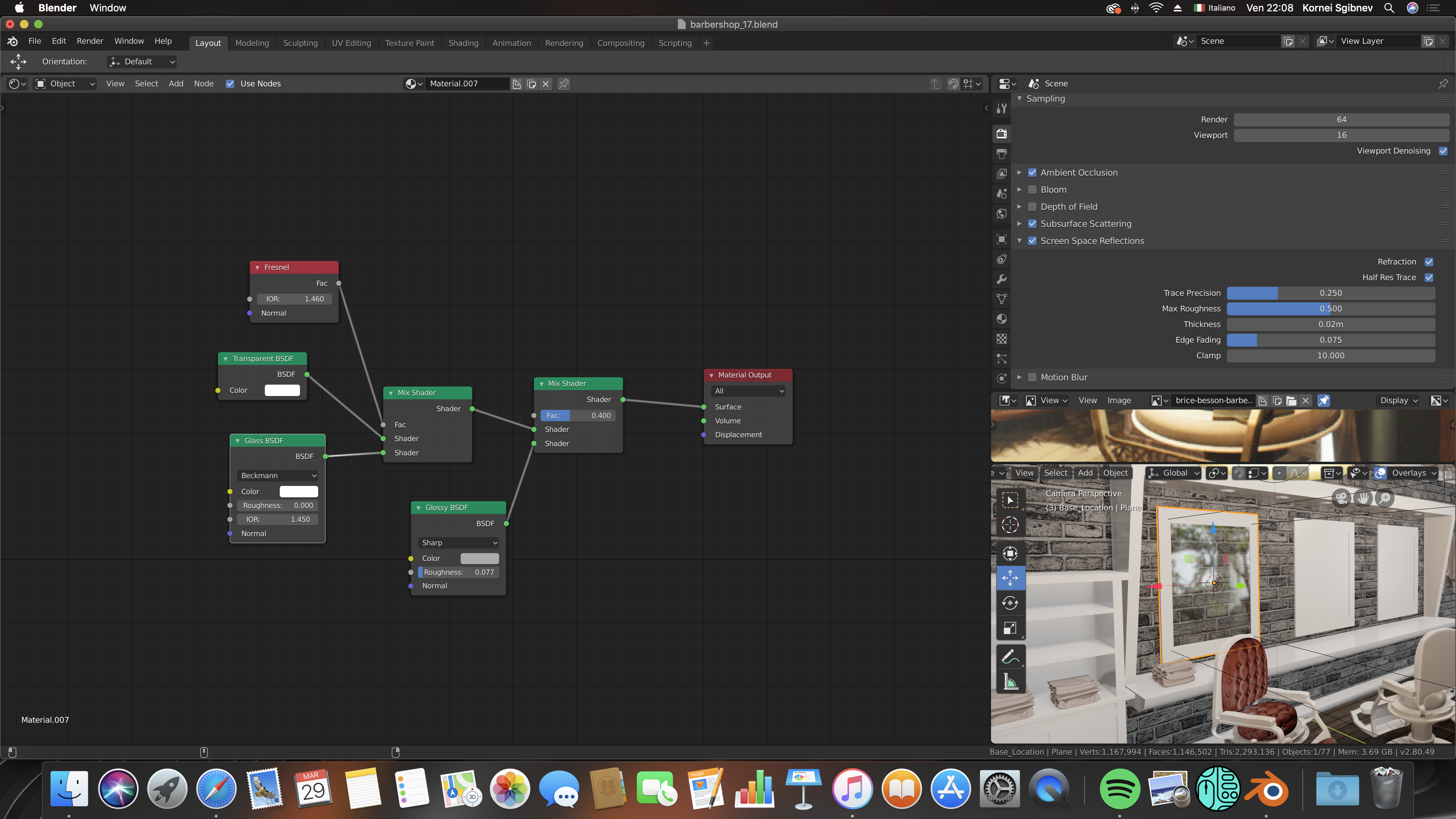Click the Overlays button in viewport header
Viewport: 1456px width, 819px height.
point(1408,473)
